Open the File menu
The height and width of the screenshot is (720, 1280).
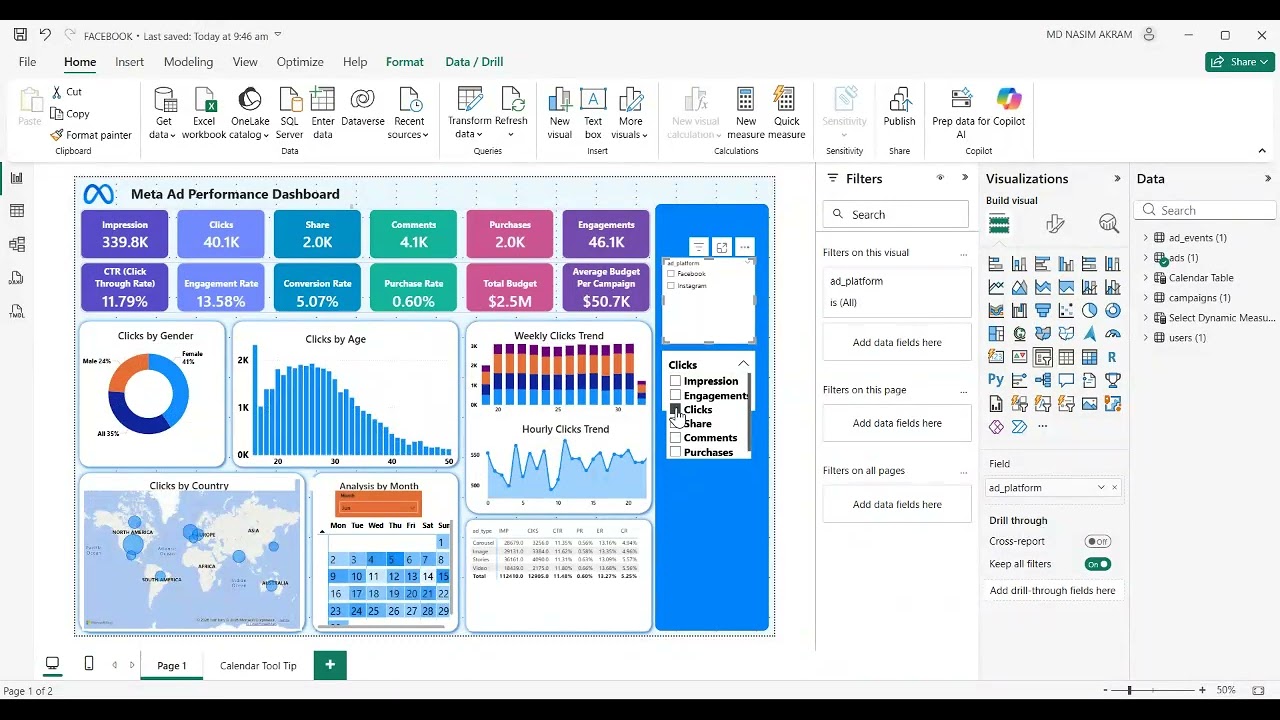click(x=27, y=62)
